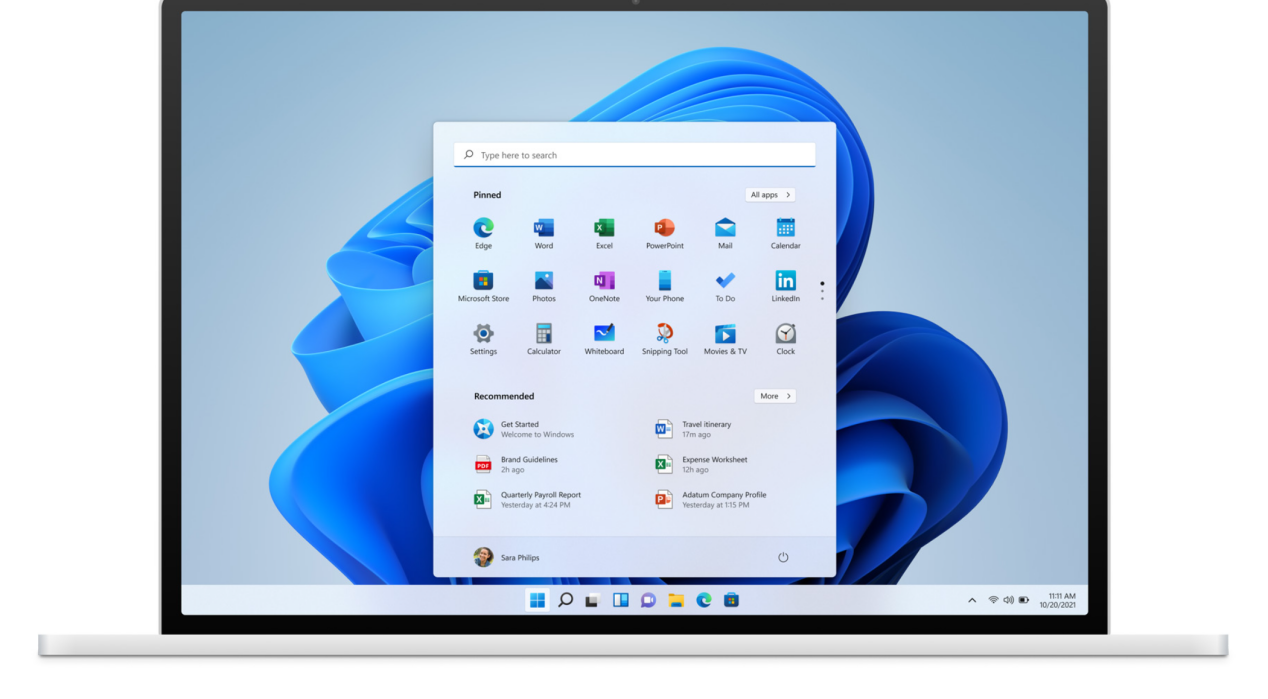
Task: Open the Mail app
Action: [725, 233]
